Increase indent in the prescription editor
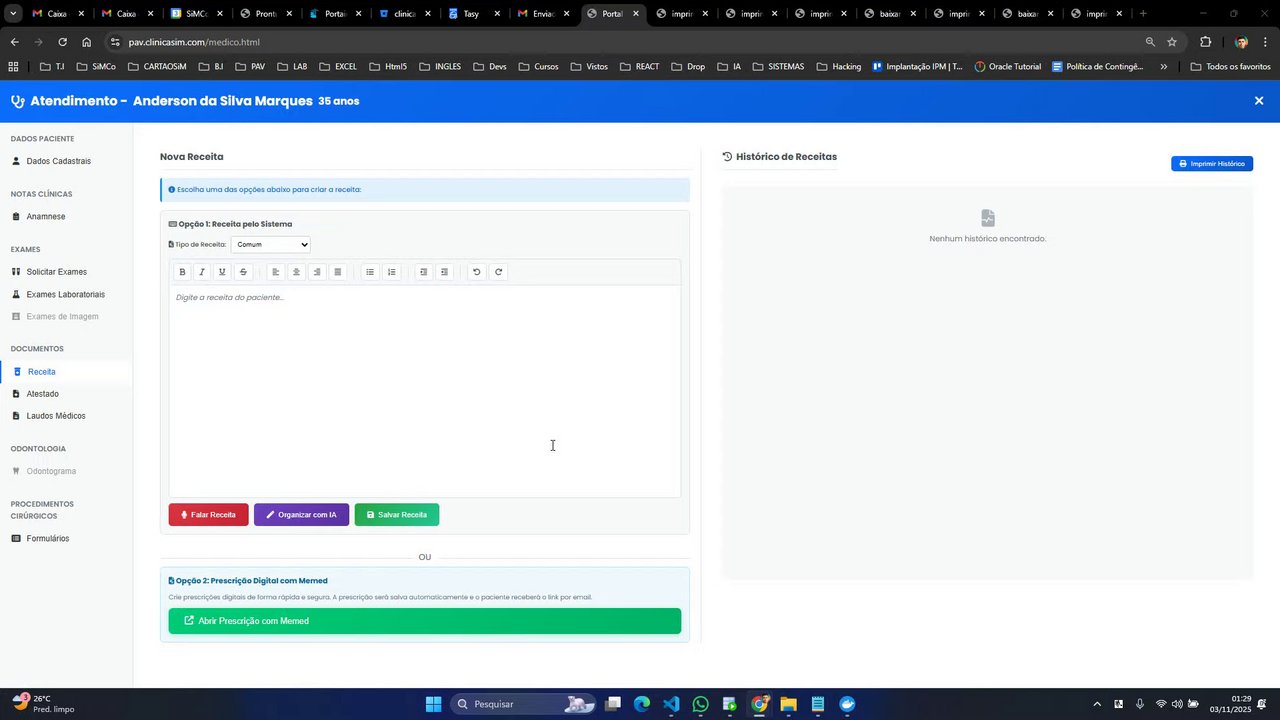 (445, 272)
